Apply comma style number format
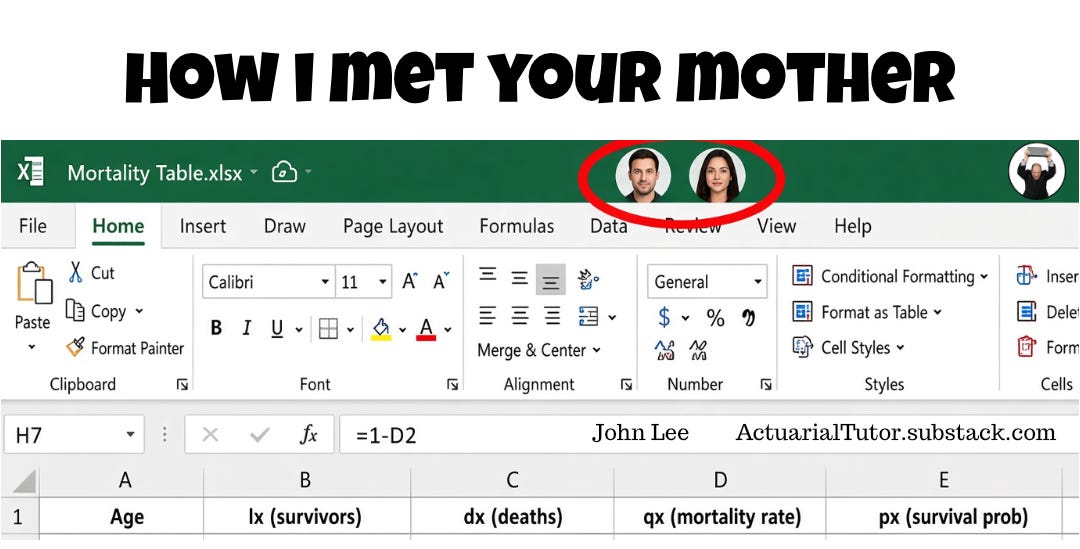The image size is (1080, 549). point(749,318)
